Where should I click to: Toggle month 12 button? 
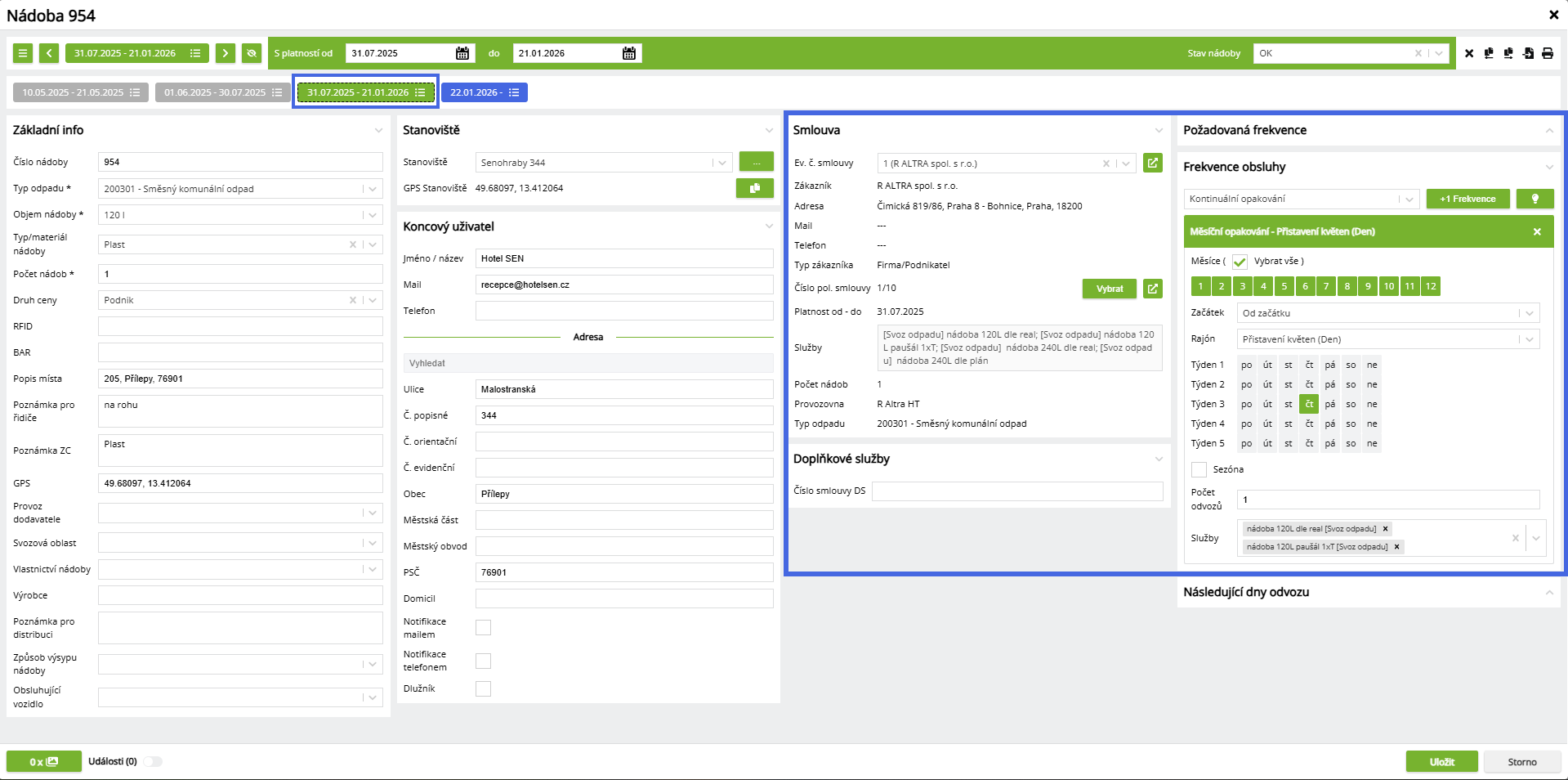(1431, 286)
